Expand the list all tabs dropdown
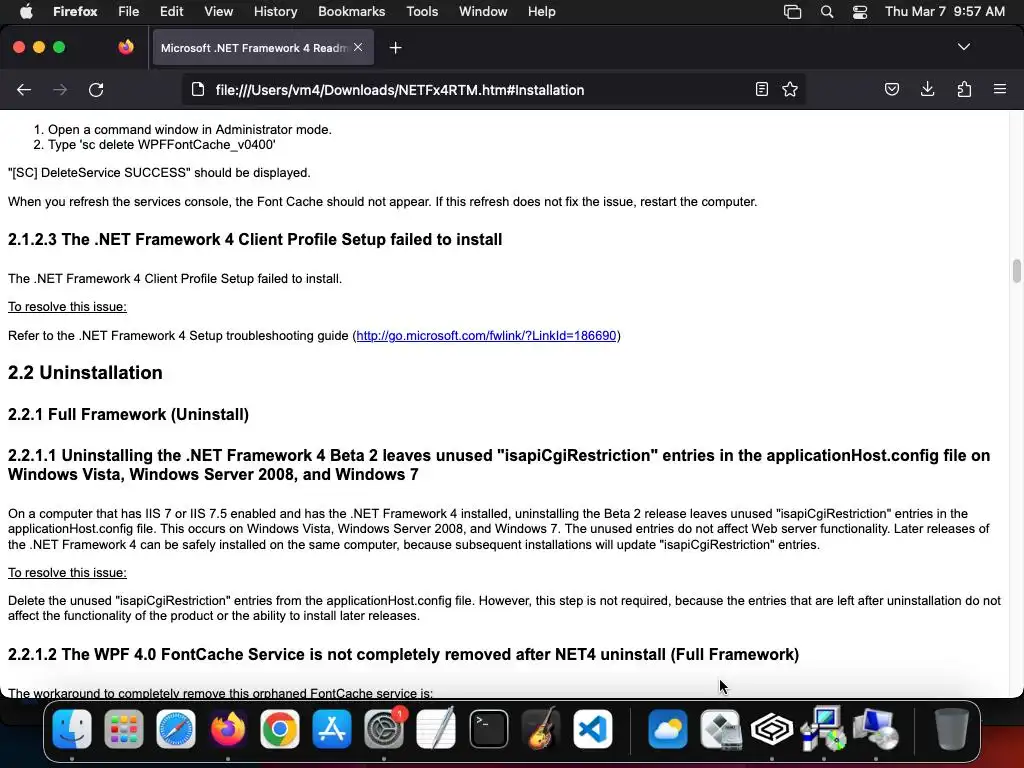The height and width of the screenshot is (768, 1024). [x=964, y=47]
